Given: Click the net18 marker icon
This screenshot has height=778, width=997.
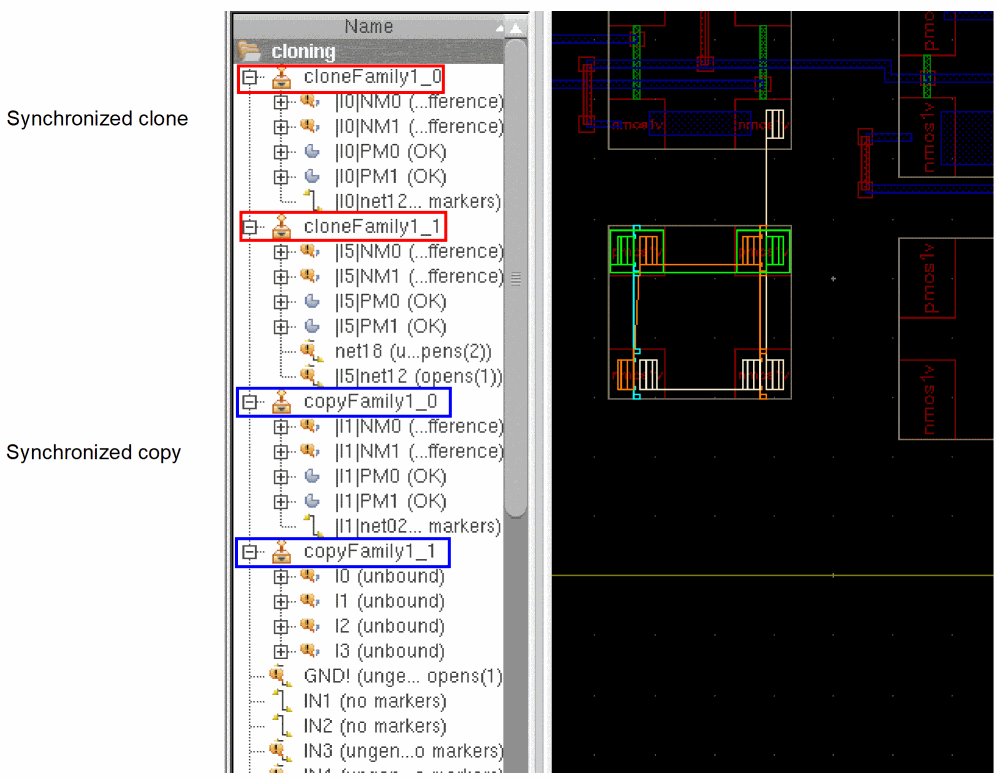Looking at the screenshot, I should click(x=311, y=352).
